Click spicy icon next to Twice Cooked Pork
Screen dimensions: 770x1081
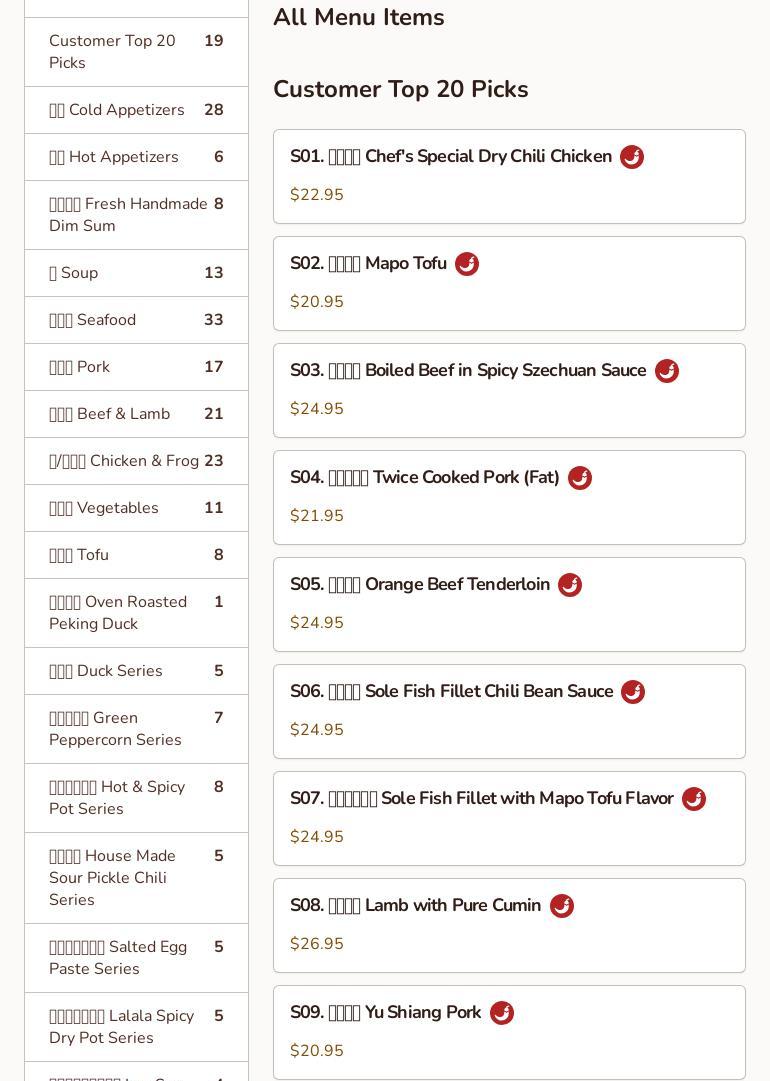pyautogui.click(x=580, y=478)
